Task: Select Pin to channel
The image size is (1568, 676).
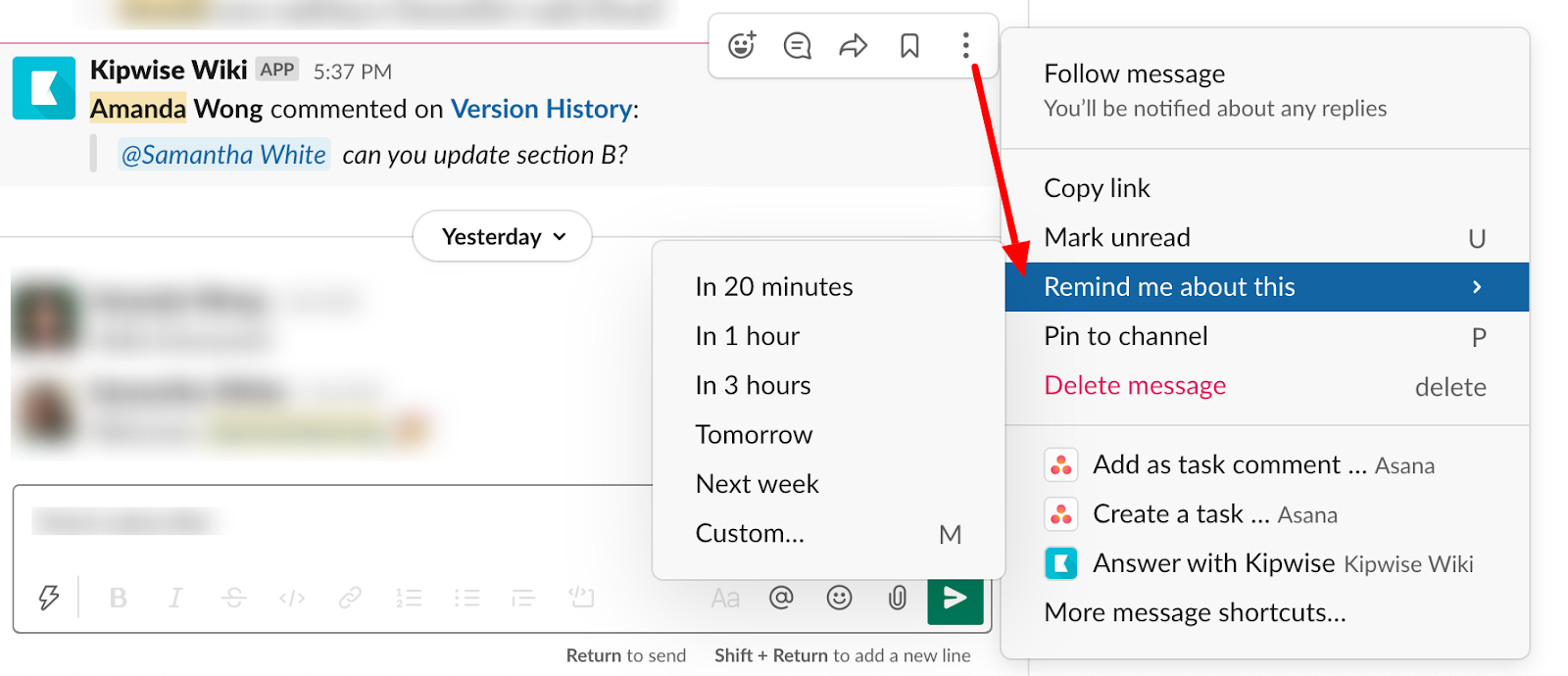Action: [1126, 336]
